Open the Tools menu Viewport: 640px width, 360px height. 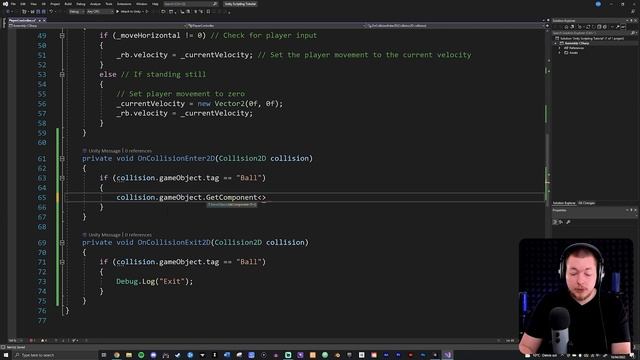point(109,4)
